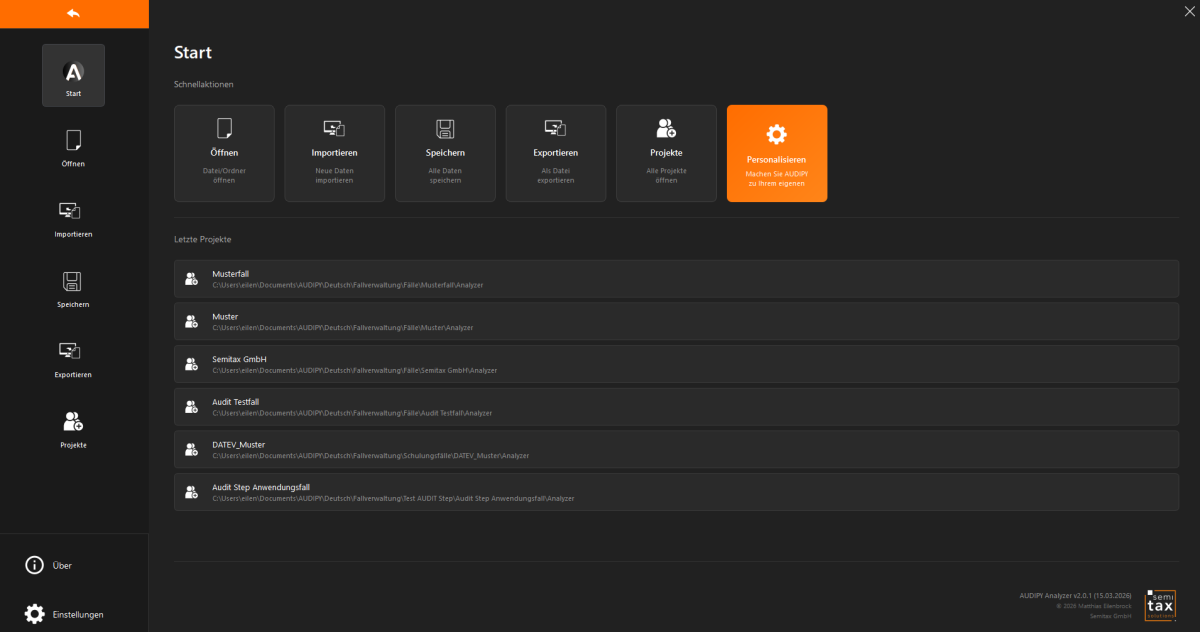The image size is (1200, 632).
Task: Click the Speichern quick action tile
Action: (445, 153)
